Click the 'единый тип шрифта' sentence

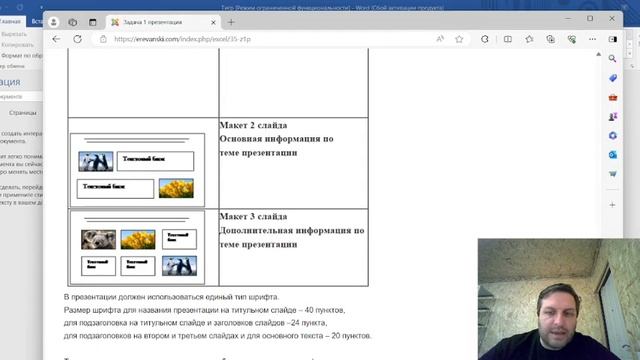coord(171,297)
